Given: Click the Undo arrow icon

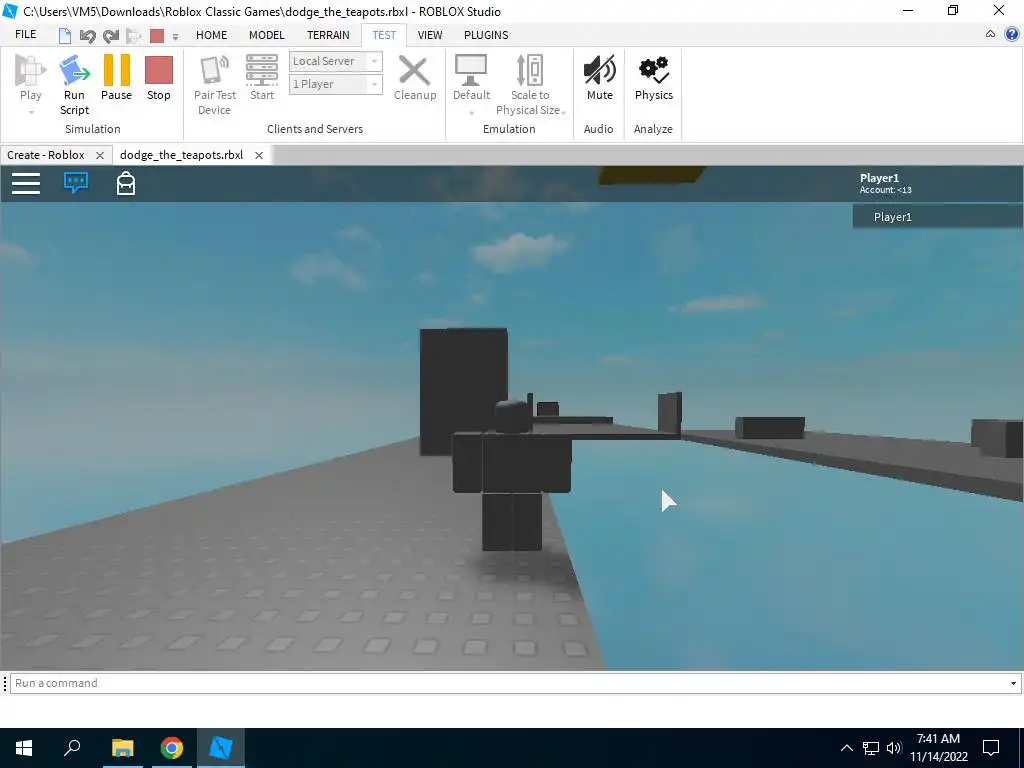Looking at the screenshot, I should pyautogui.click(x=88, y=35).
